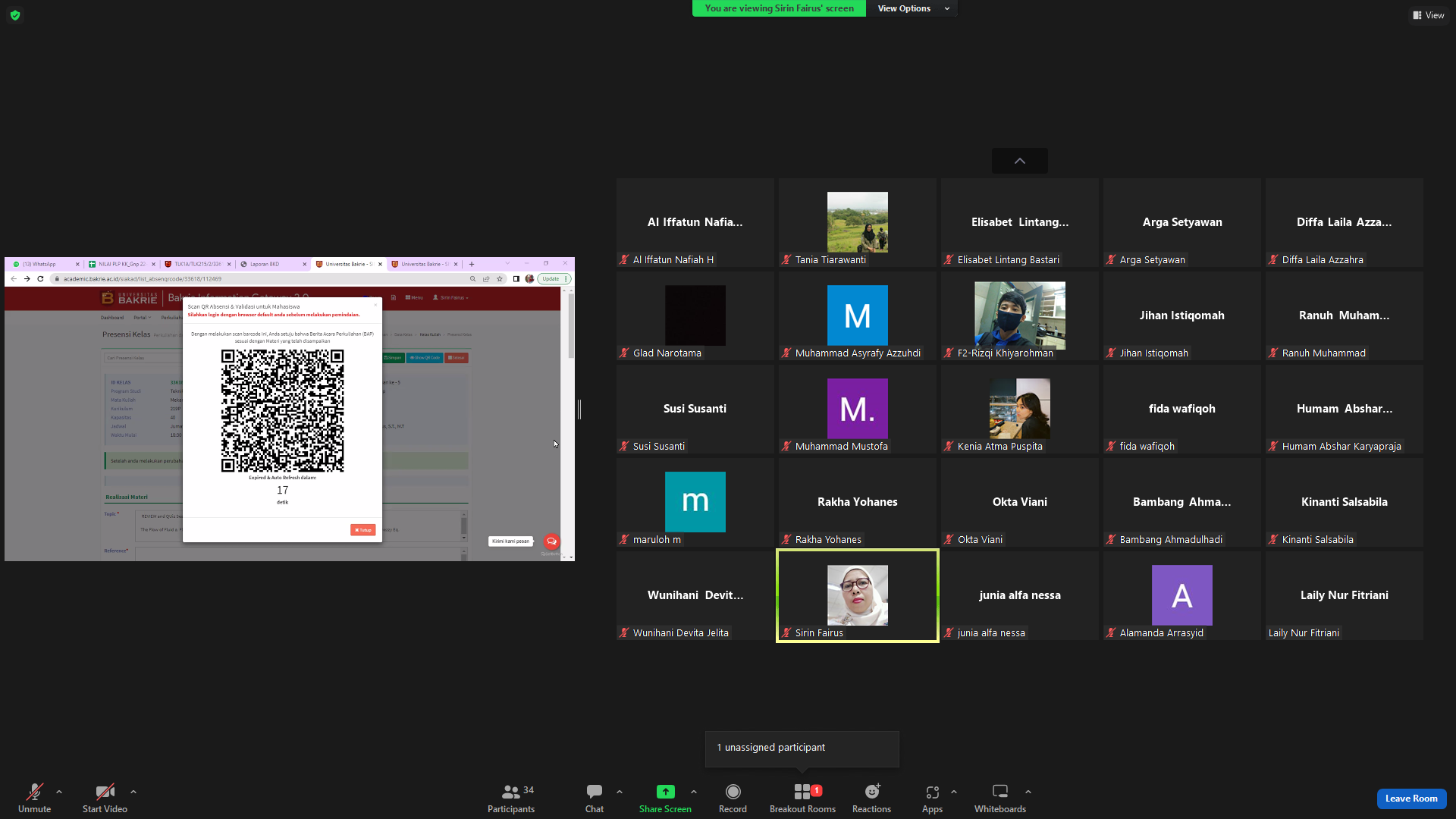This screenshot has height=819, width=1456.
Task: Click the green 'You are viewing Sirin Fairus' screen' banner
Action: (779, 8)
